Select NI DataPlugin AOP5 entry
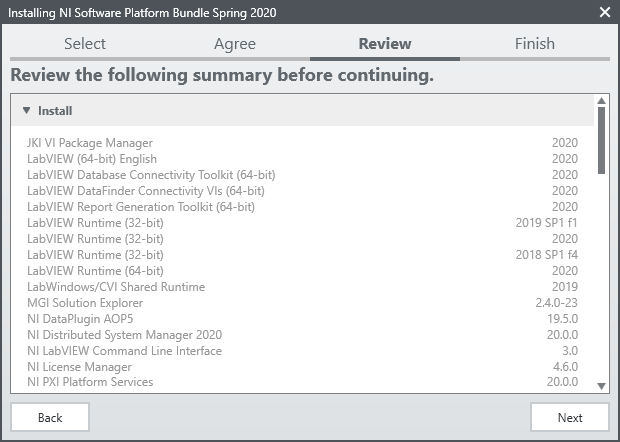This screenshot has width=620, height=442. 302,319
